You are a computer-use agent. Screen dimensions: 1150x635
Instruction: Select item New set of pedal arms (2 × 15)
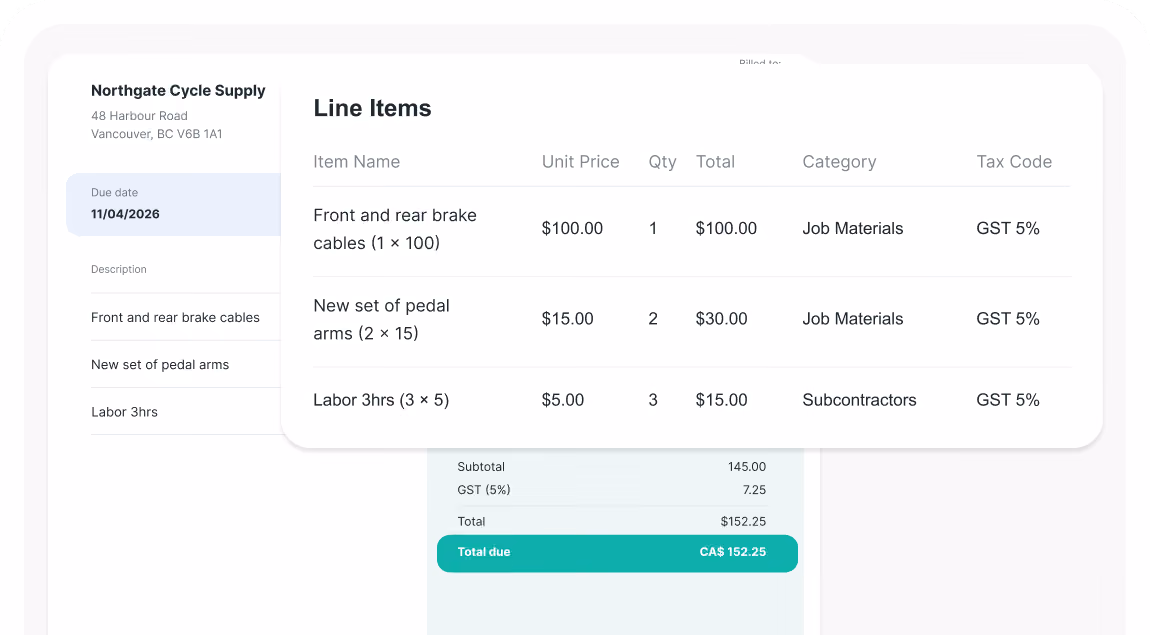[381, 319]
